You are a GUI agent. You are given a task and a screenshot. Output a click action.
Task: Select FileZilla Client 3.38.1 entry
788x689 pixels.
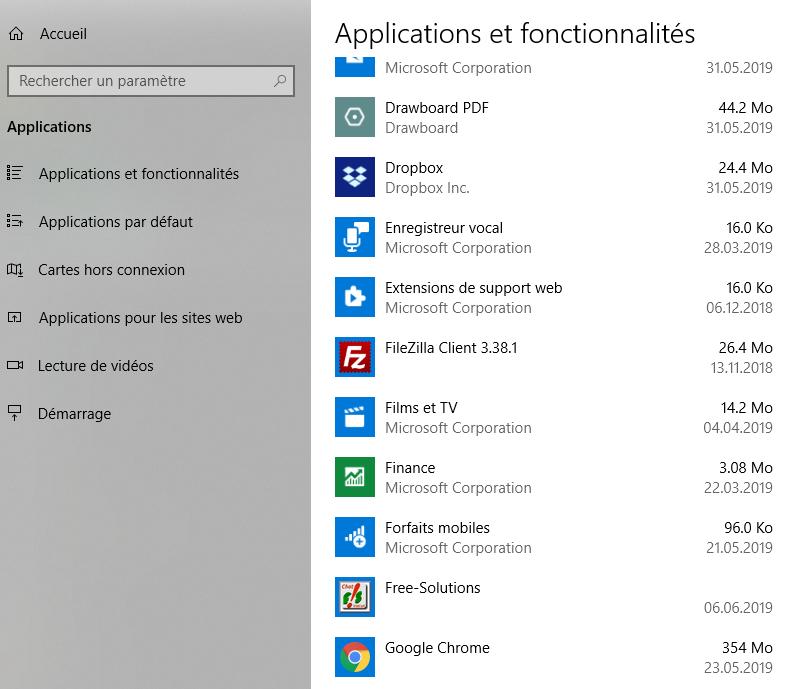click(x=451, y=348)
